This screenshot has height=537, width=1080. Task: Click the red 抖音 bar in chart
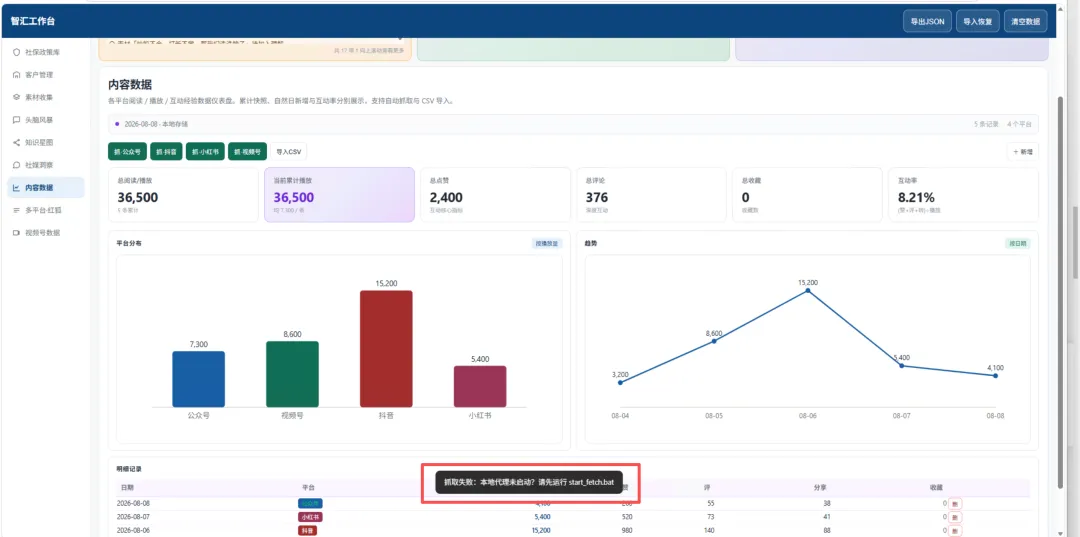tap(386, 348)
